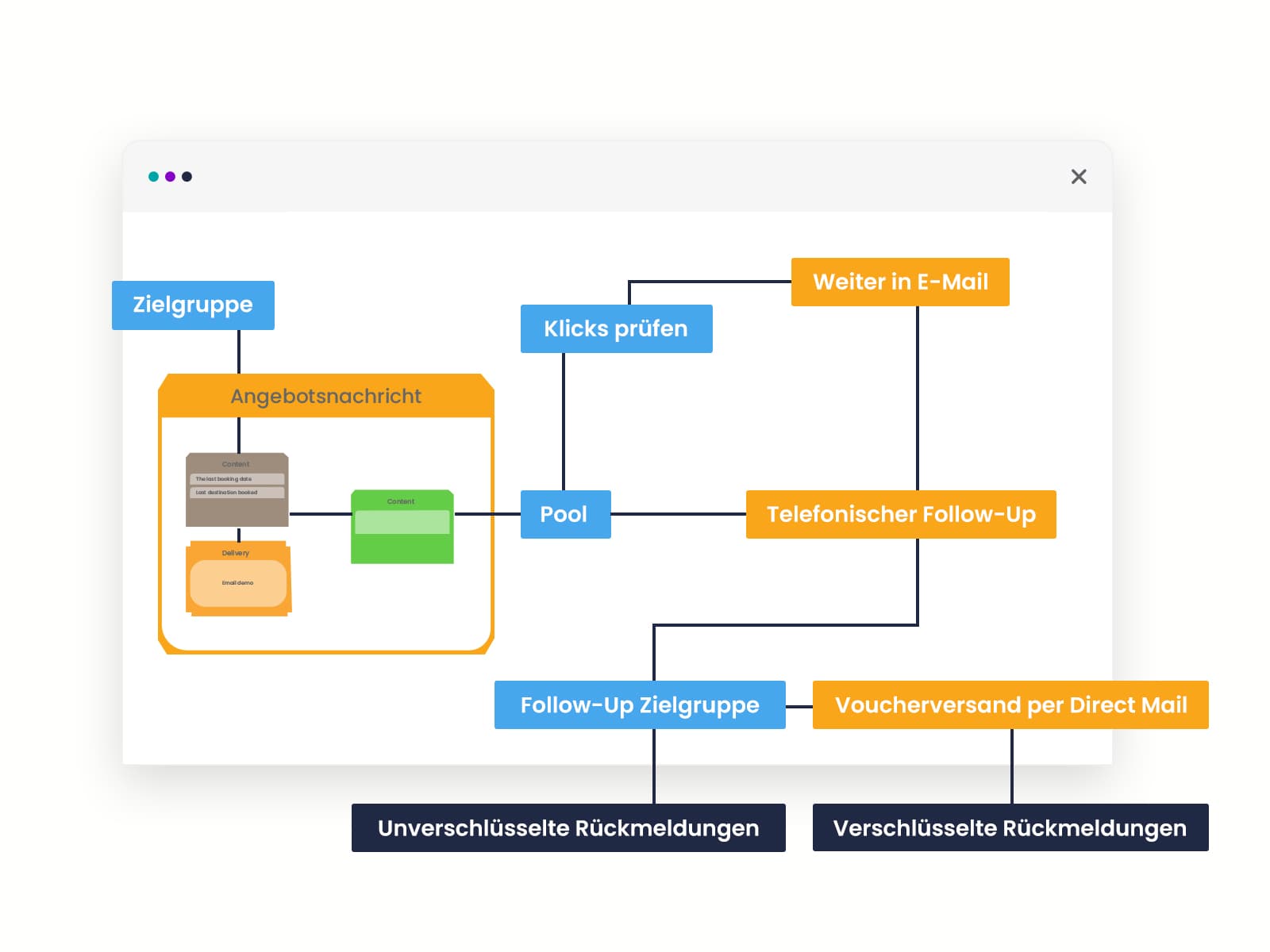Close the window with the X icon
Viewport: 1270px width, 952px height.
click(x=1079, y=177)
